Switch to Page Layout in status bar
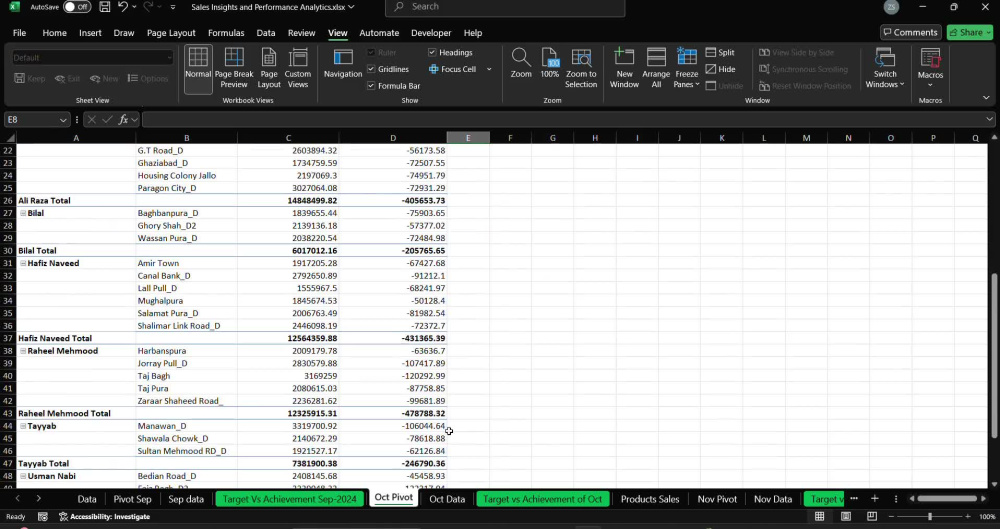The width and height of the screenshot is (1000, 529). [x=846, y=516]
